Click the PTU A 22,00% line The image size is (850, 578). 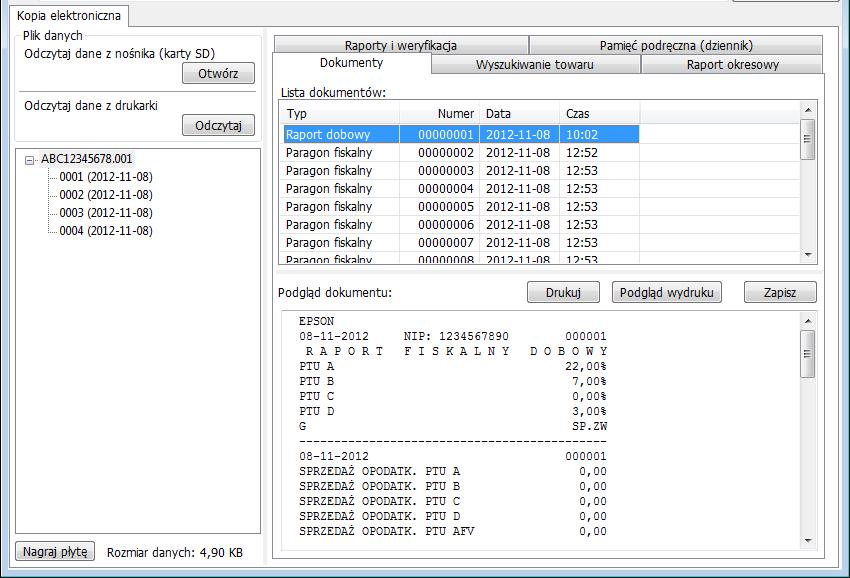pyautogui.click(x=453, y=367)
